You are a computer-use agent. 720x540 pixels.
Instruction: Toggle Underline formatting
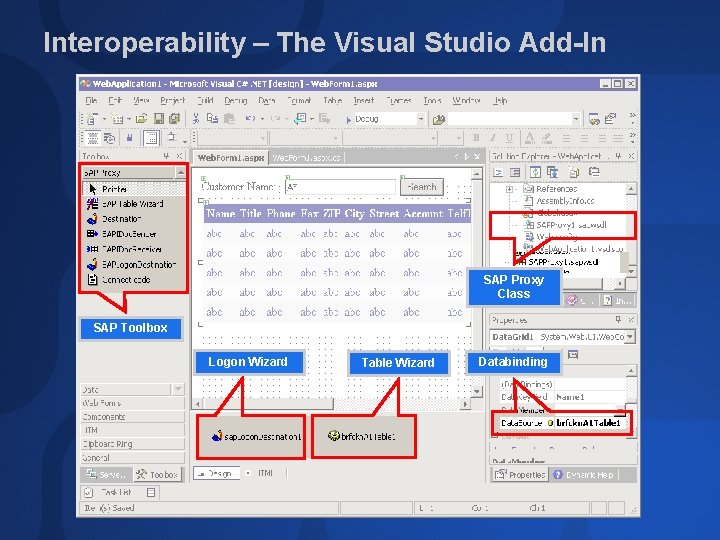pyautogui.click(x=509, y=138)
